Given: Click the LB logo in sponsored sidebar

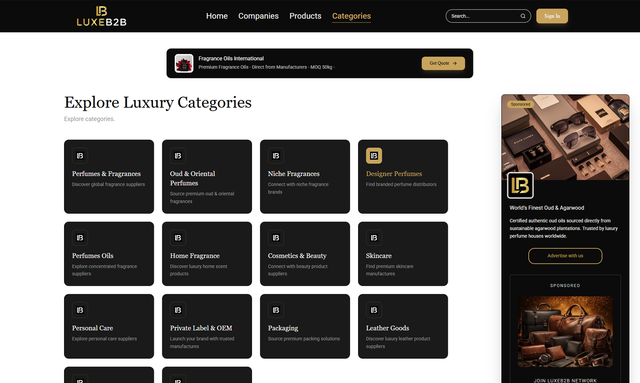Looking at the screenshot, I should coord(520,185).
